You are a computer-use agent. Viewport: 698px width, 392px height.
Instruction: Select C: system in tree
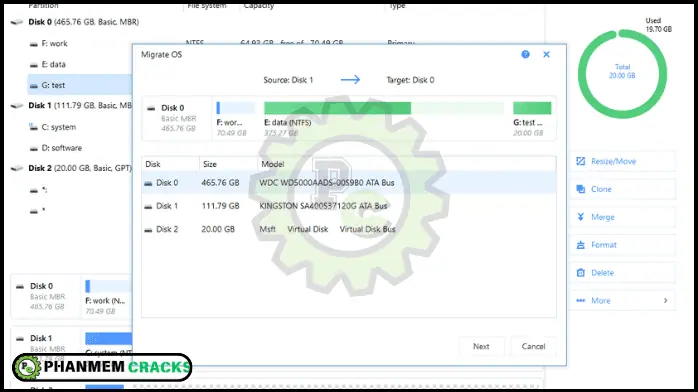click(x=59, y=127)
